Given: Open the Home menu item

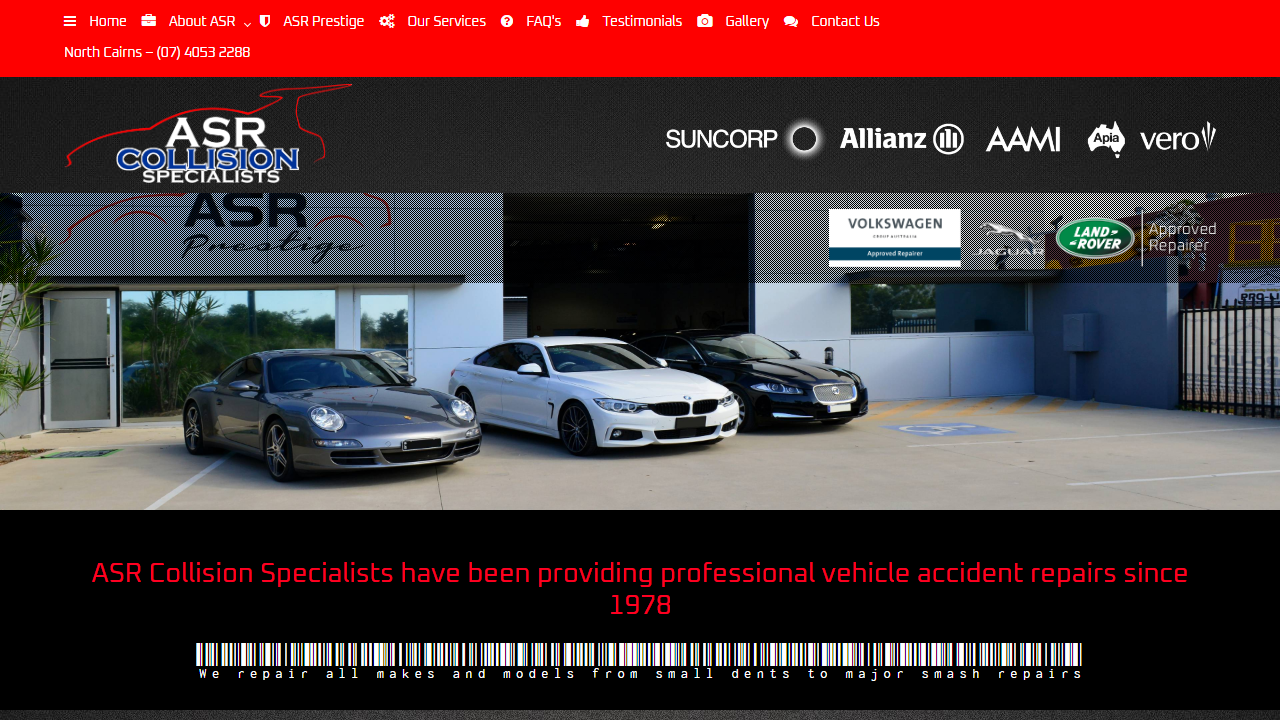Looking at the screenshot, I should tap(108, 21).
